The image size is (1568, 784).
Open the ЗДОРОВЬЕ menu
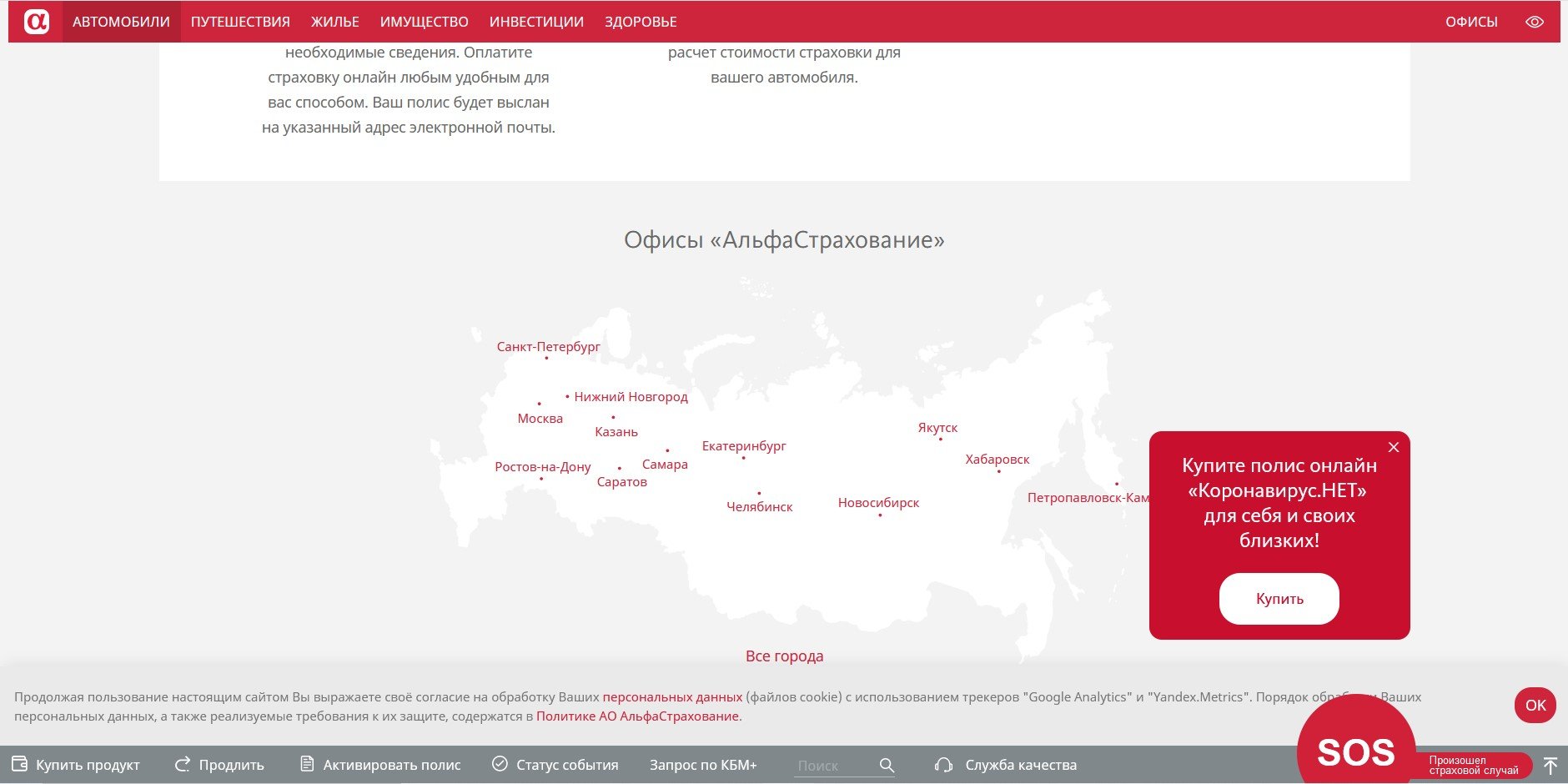pyautogui.click(x=641, y=22)
